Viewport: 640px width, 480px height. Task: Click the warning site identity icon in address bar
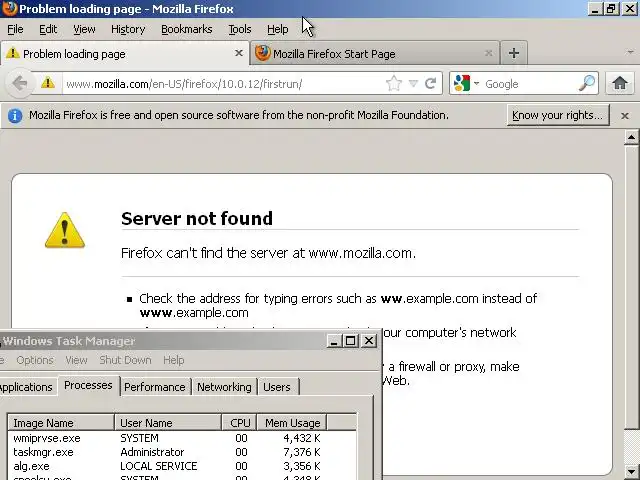(x=48, y=83)
